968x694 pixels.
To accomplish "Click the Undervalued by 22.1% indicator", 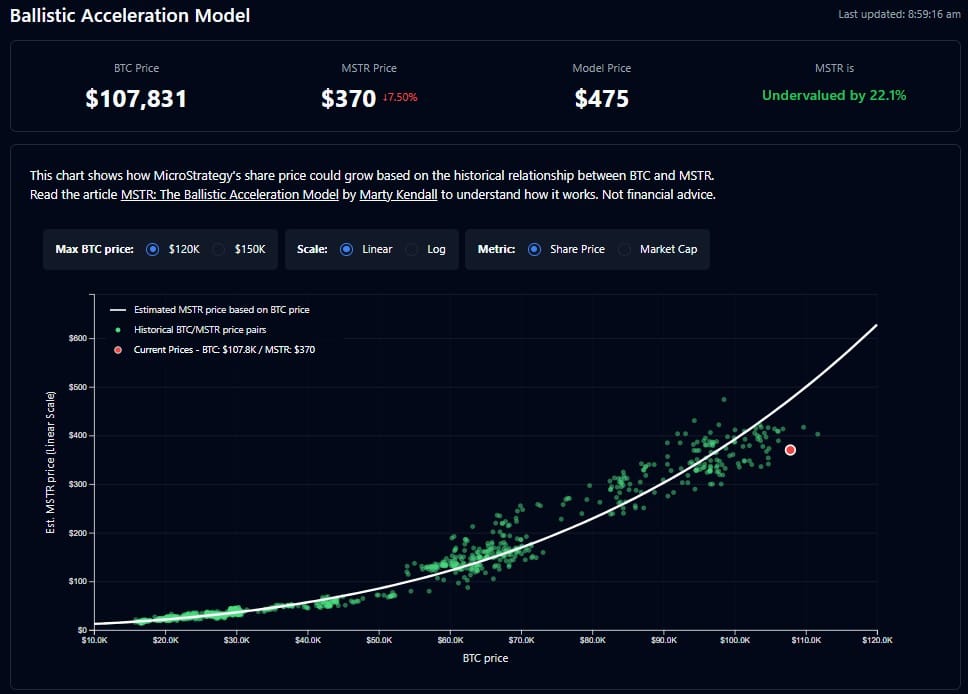I will pos(833,94).
